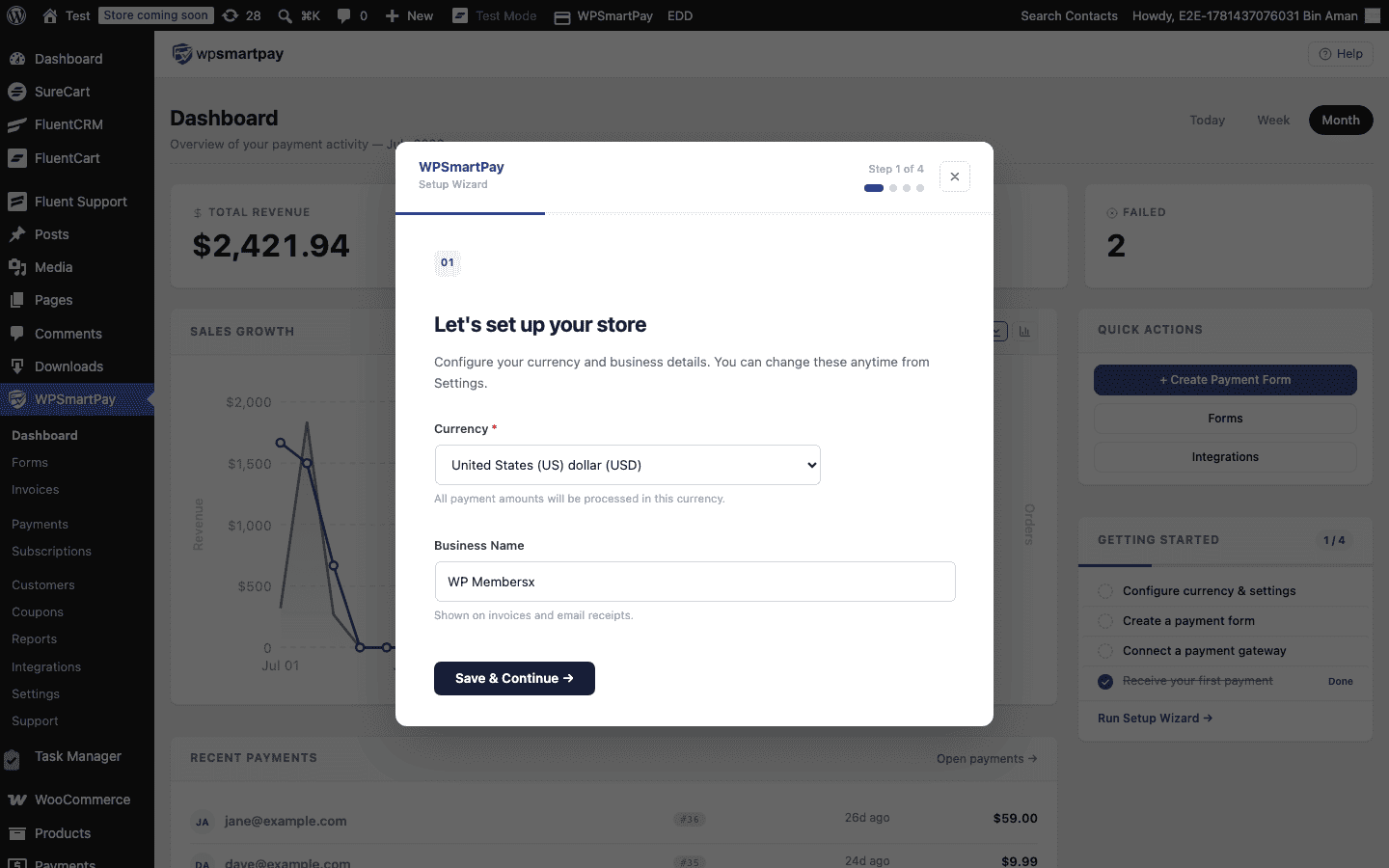The width and height of the screenshot is (1389, 868).
Task: Click the Getting Started progress bar
Action: click(x=1225, y=565)
